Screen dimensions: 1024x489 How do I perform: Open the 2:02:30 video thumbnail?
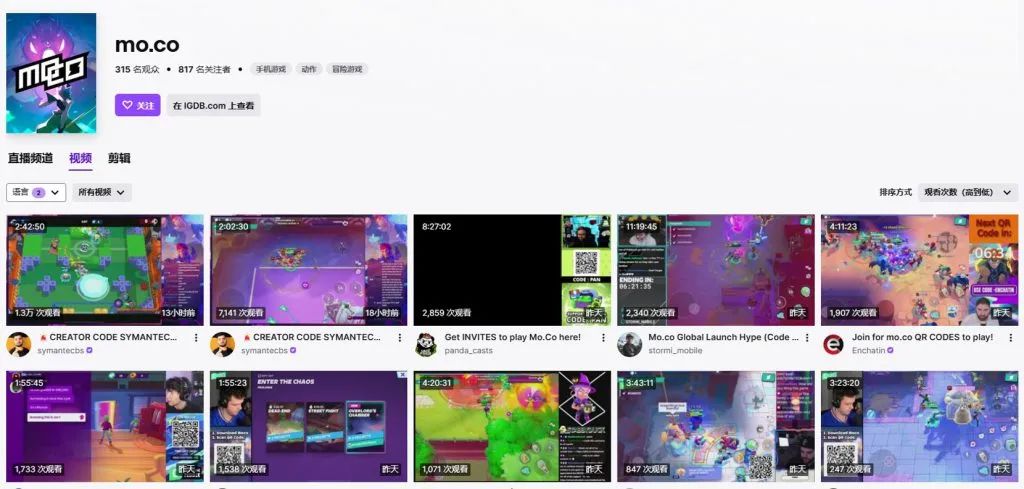click(x=308, y=270)
